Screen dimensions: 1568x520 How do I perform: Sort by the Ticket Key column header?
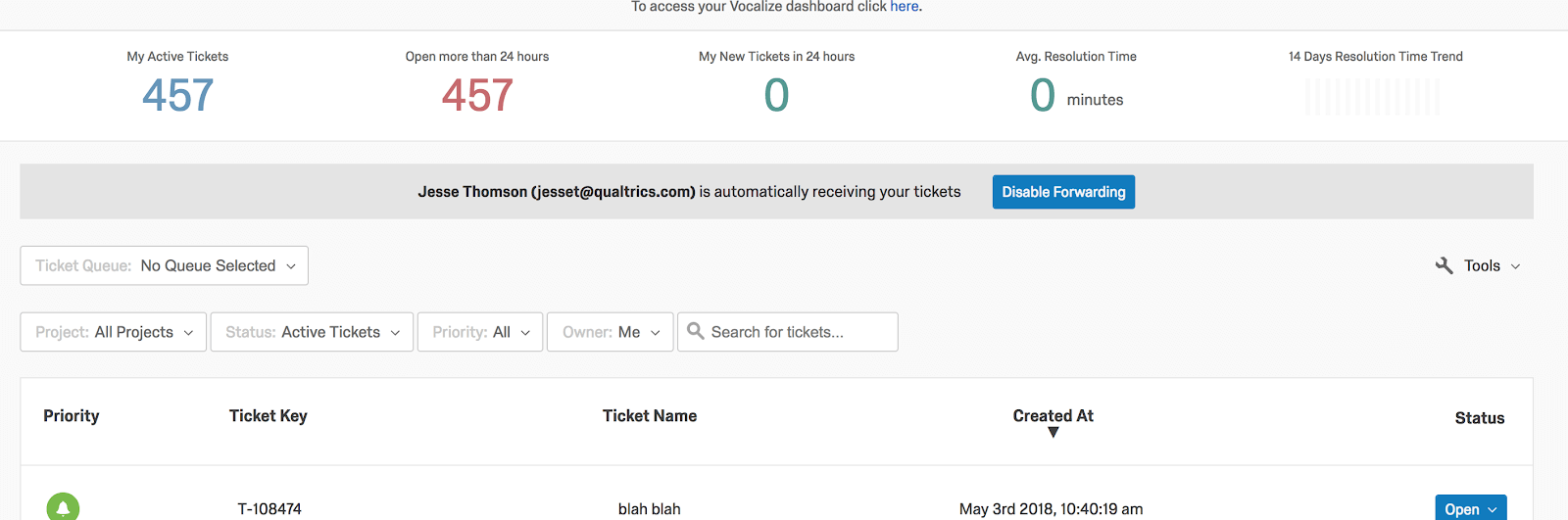269,415
